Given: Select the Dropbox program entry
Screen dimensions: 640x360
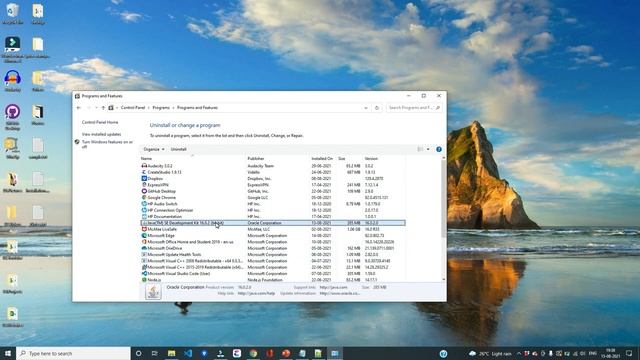Looking at the screenshot, I should tap(273, 178).
